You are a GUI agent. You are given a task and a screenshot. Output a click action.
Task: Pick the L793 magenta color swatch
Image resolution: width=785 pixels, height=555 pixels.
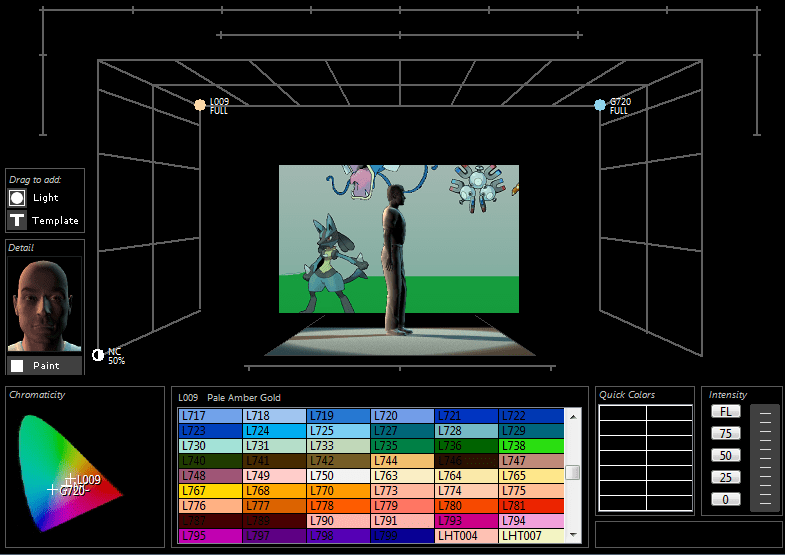467,520
